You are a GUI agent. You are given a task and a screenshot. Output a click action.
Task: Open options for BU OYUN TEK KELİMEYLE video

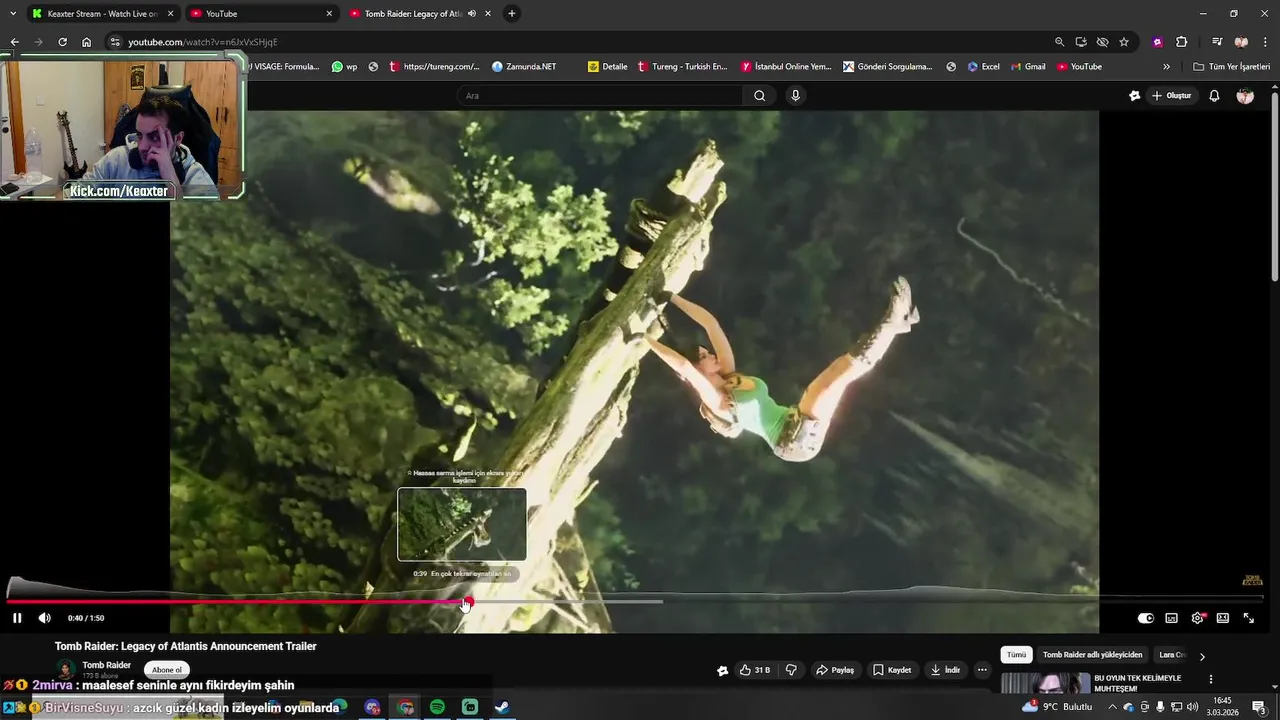(x=1211, y=680)
